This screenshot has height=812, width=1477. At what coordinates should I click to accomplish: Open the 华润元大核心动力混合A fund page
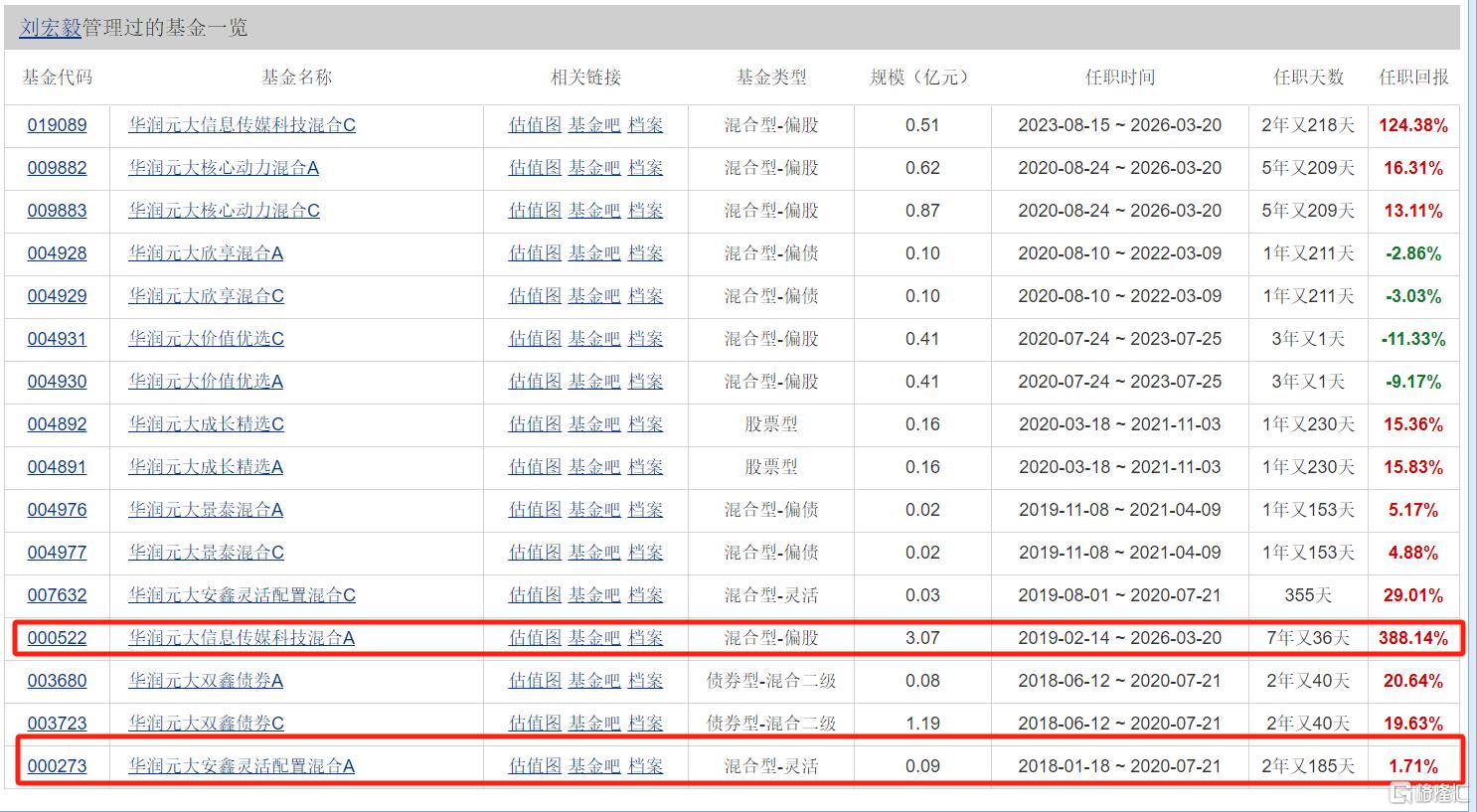pos(224,168)
